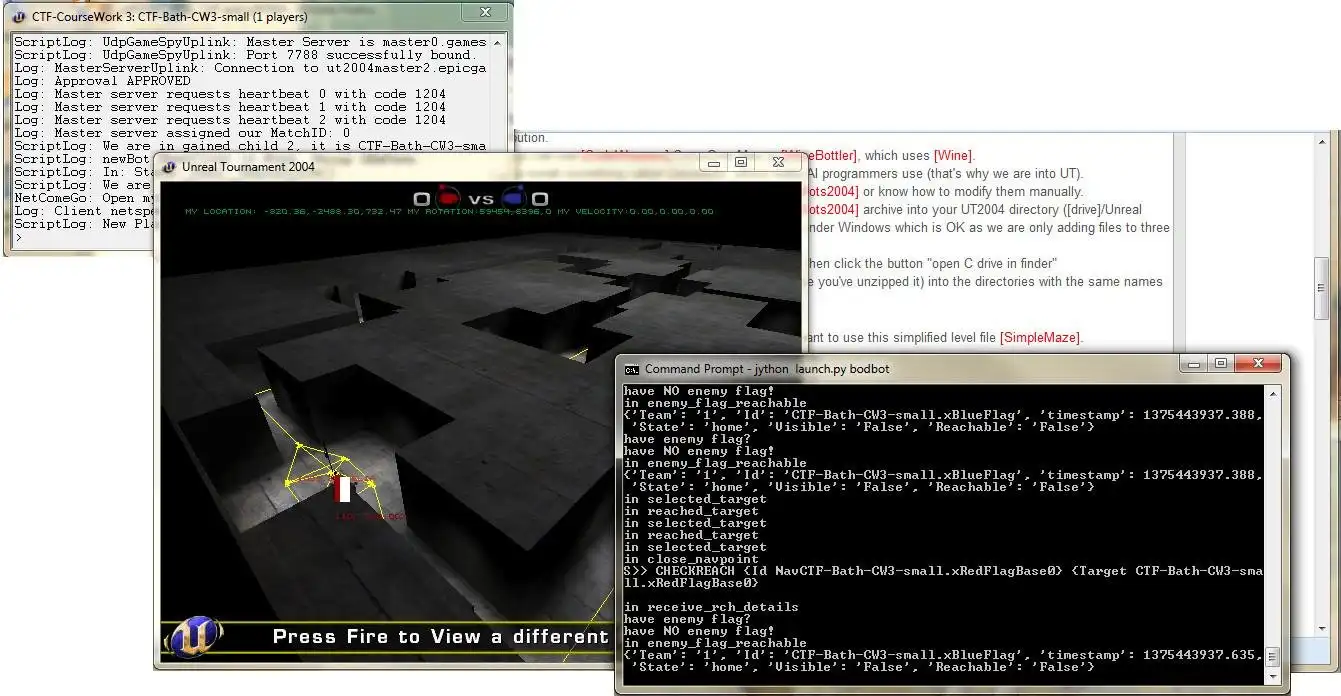Click the Unreal logo in game's bottom banner
The image size is (1341, 696).
(x=195, y=636)
